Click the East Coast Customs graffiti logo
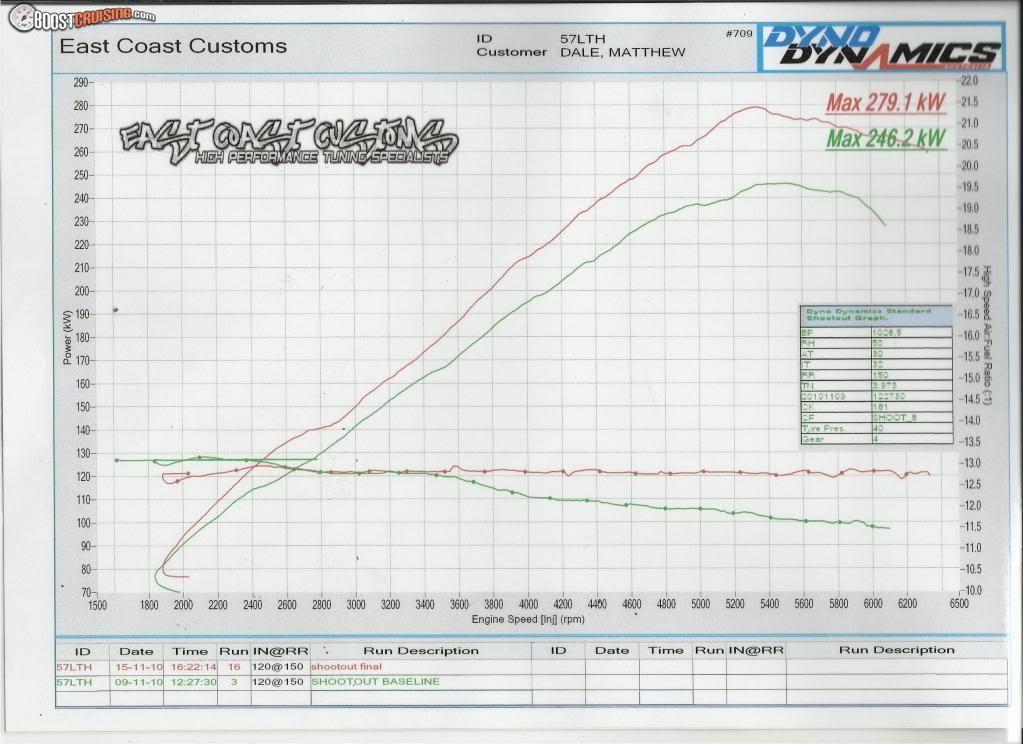This screenshot has height=744, width=1023. (289, 141)
